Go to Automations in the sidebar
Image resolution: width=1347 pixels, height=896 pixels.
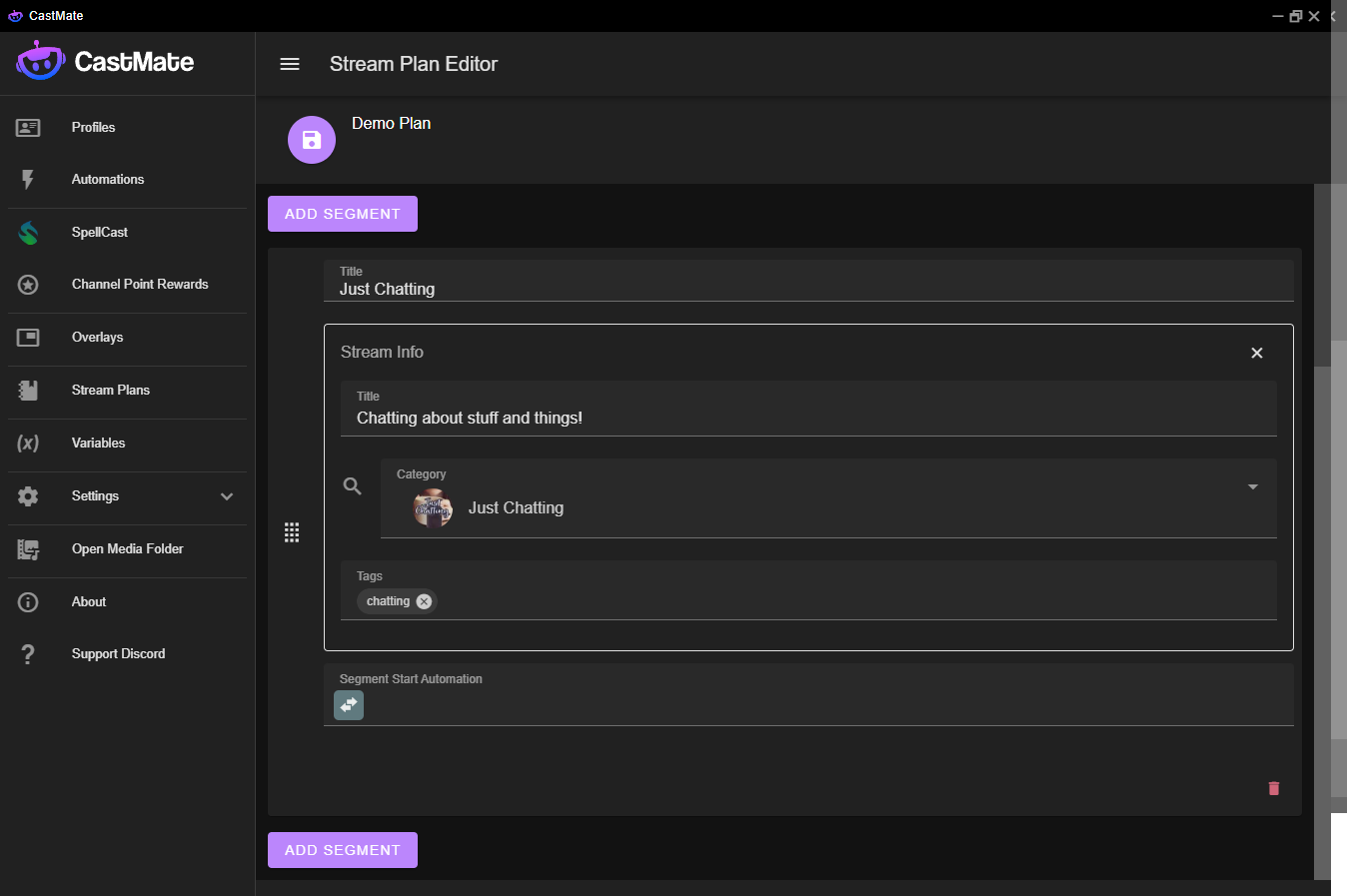coord(108,180)
